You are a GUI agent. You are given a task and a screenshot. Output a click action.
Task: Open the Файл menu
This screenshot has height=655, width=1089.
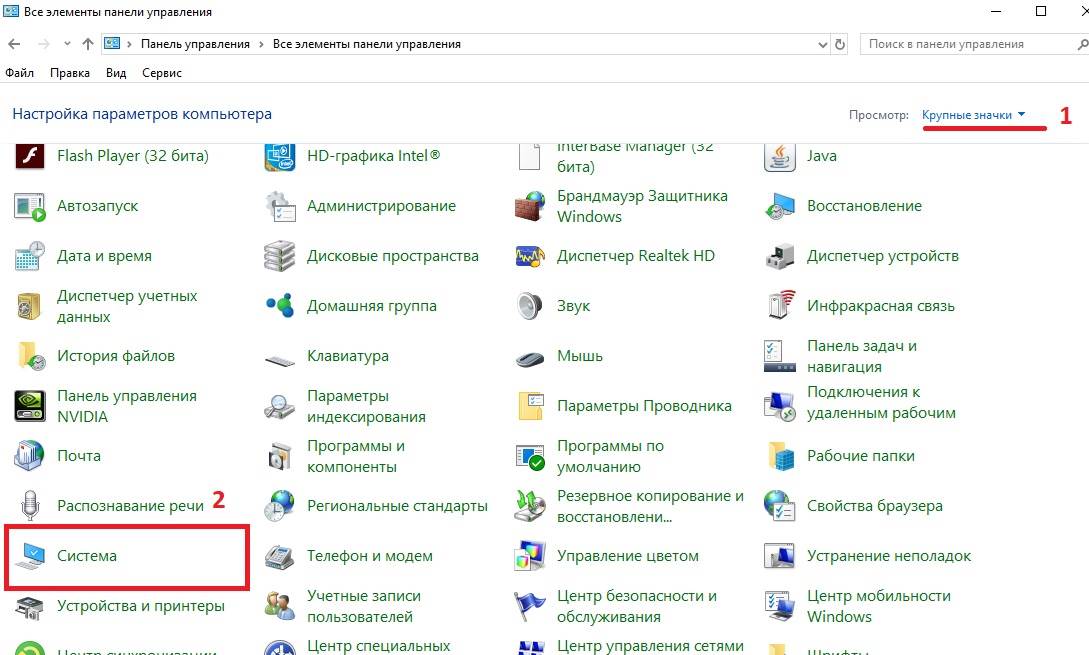(19, 73)
